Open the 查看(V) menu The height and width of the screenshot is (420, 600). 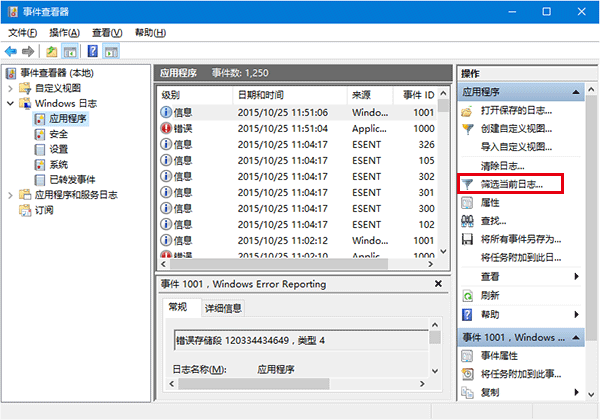[106, 32]
